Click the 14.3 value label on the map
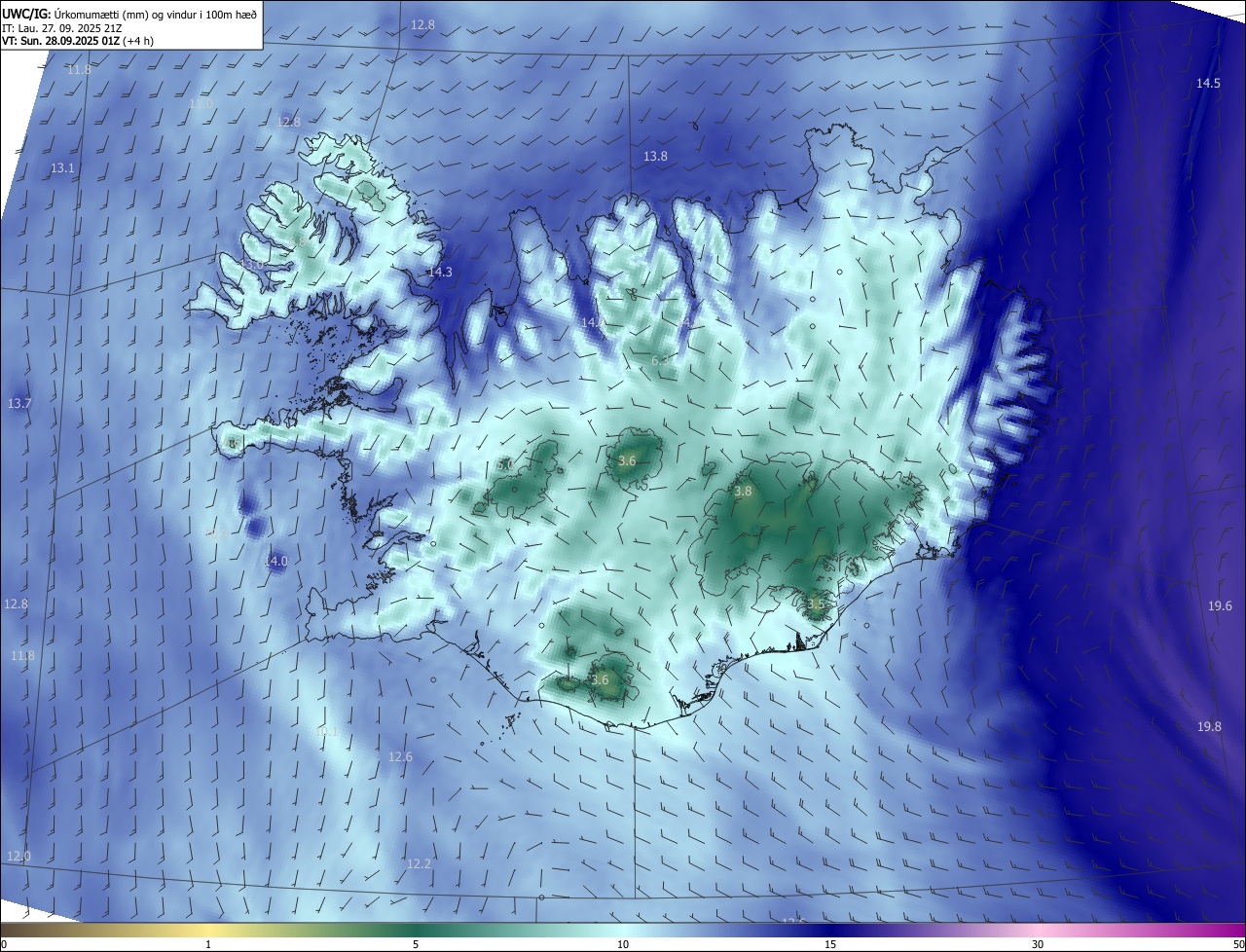Screen dimensions: 1246x952 (440, 273)
